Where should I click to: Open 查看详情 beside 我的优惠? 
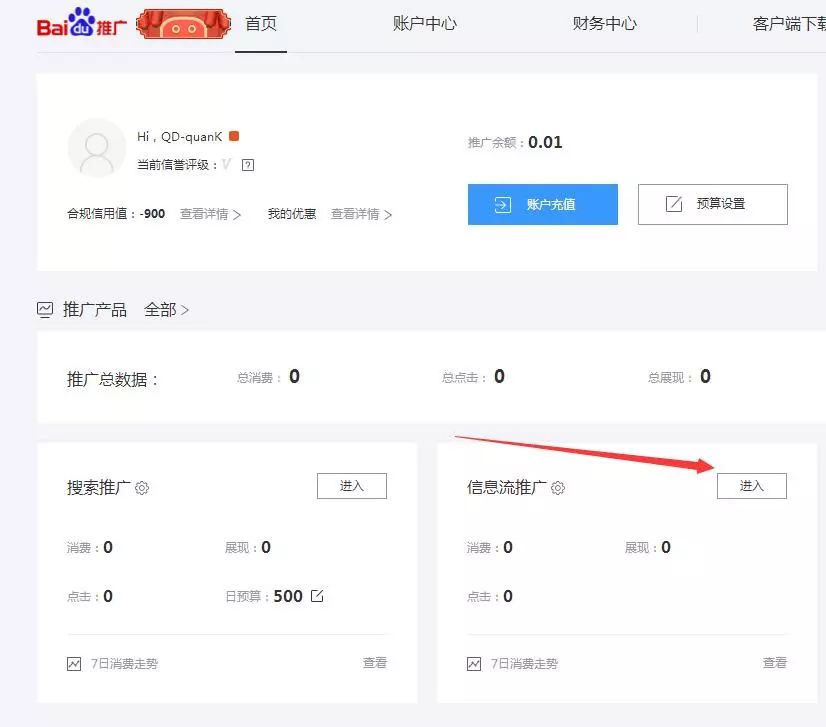point(361,214)
